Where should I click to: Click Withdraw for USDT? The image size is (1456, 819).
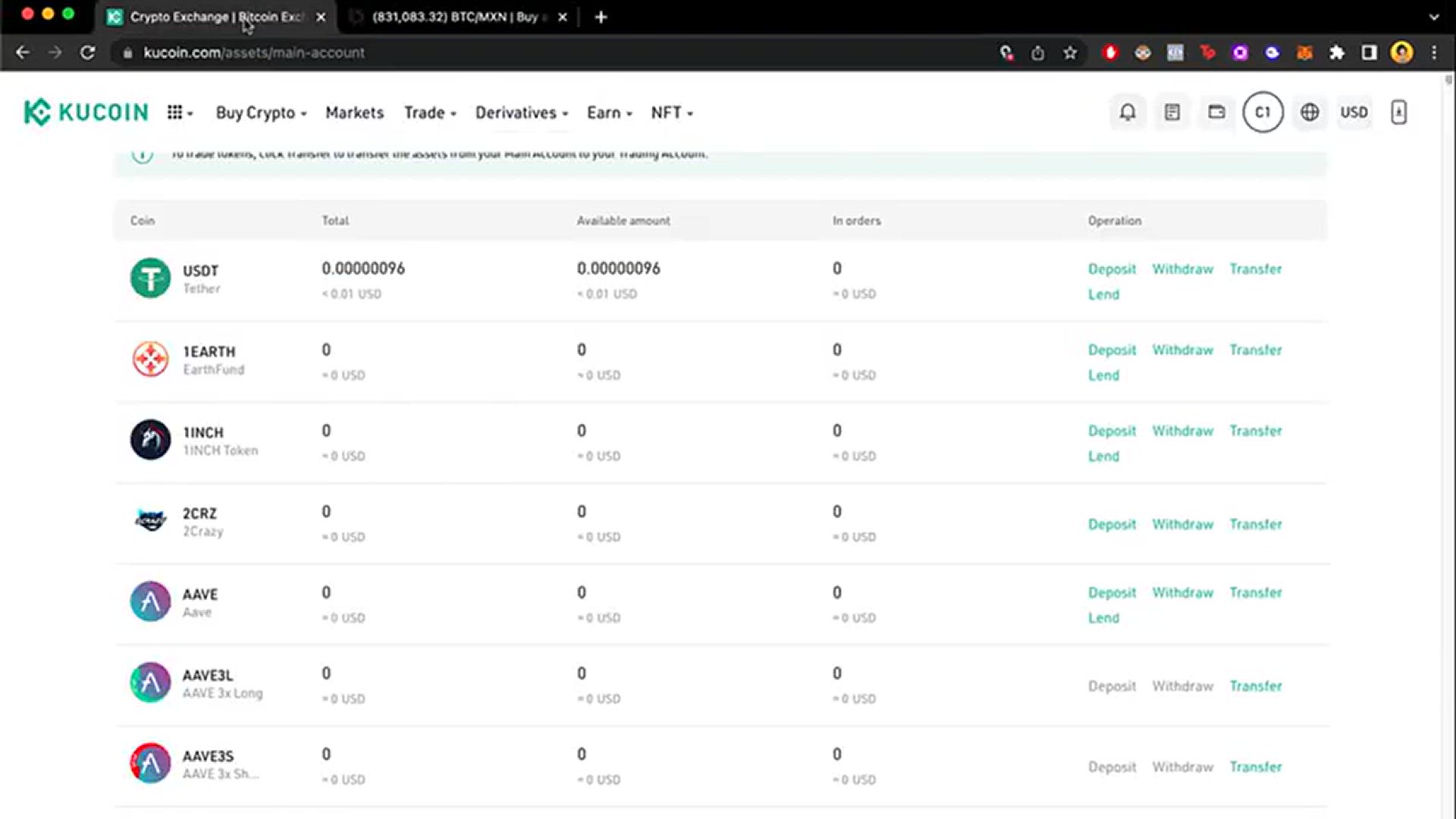(1182, 269)
